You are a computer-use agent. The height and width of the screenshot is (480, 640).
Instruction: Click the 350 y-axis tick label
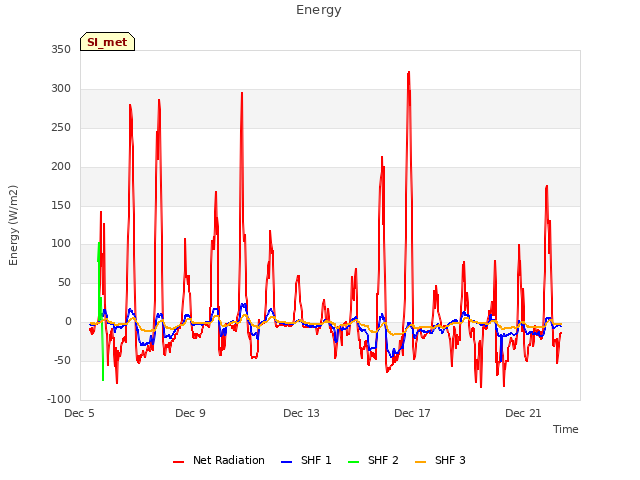pos(61,50)
